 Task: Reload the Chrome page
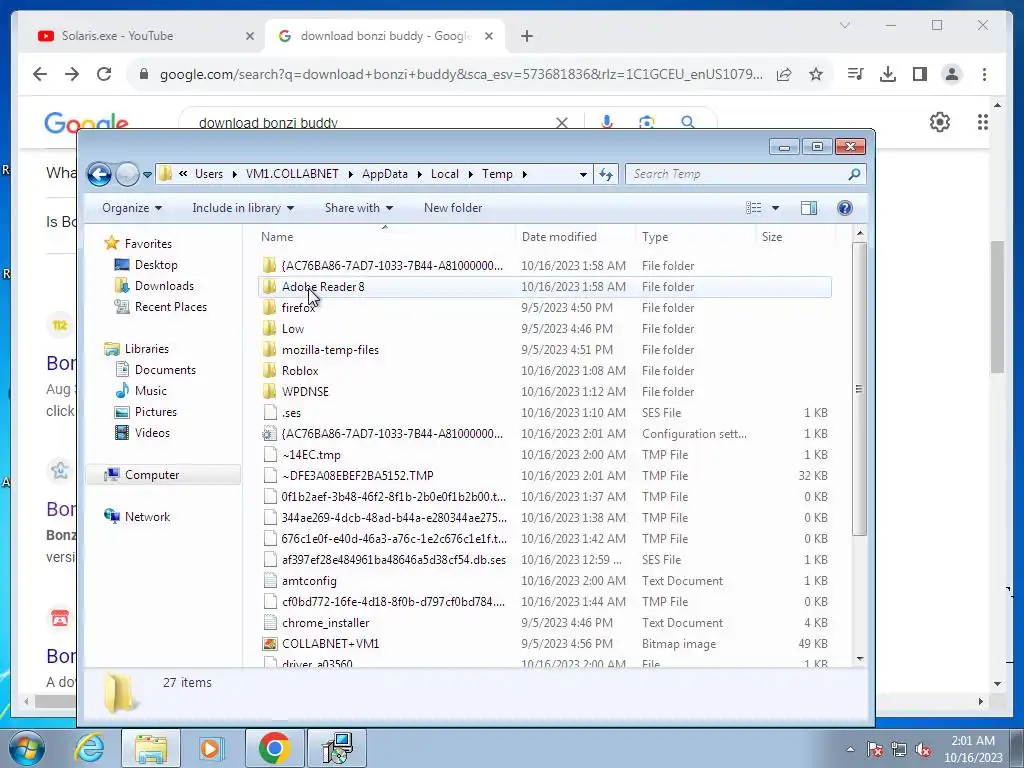coord(104,74)
